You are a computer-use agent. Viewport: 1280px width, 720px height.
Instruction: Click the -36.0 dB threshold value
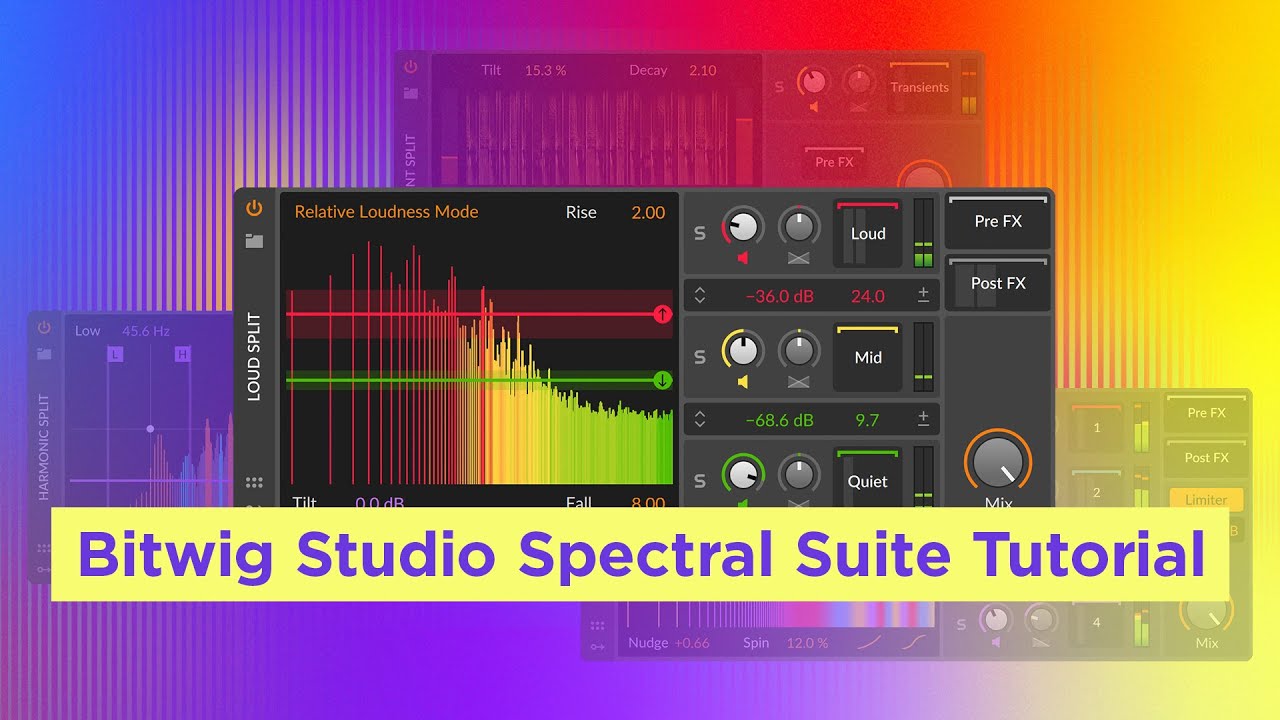click(779, 296)
